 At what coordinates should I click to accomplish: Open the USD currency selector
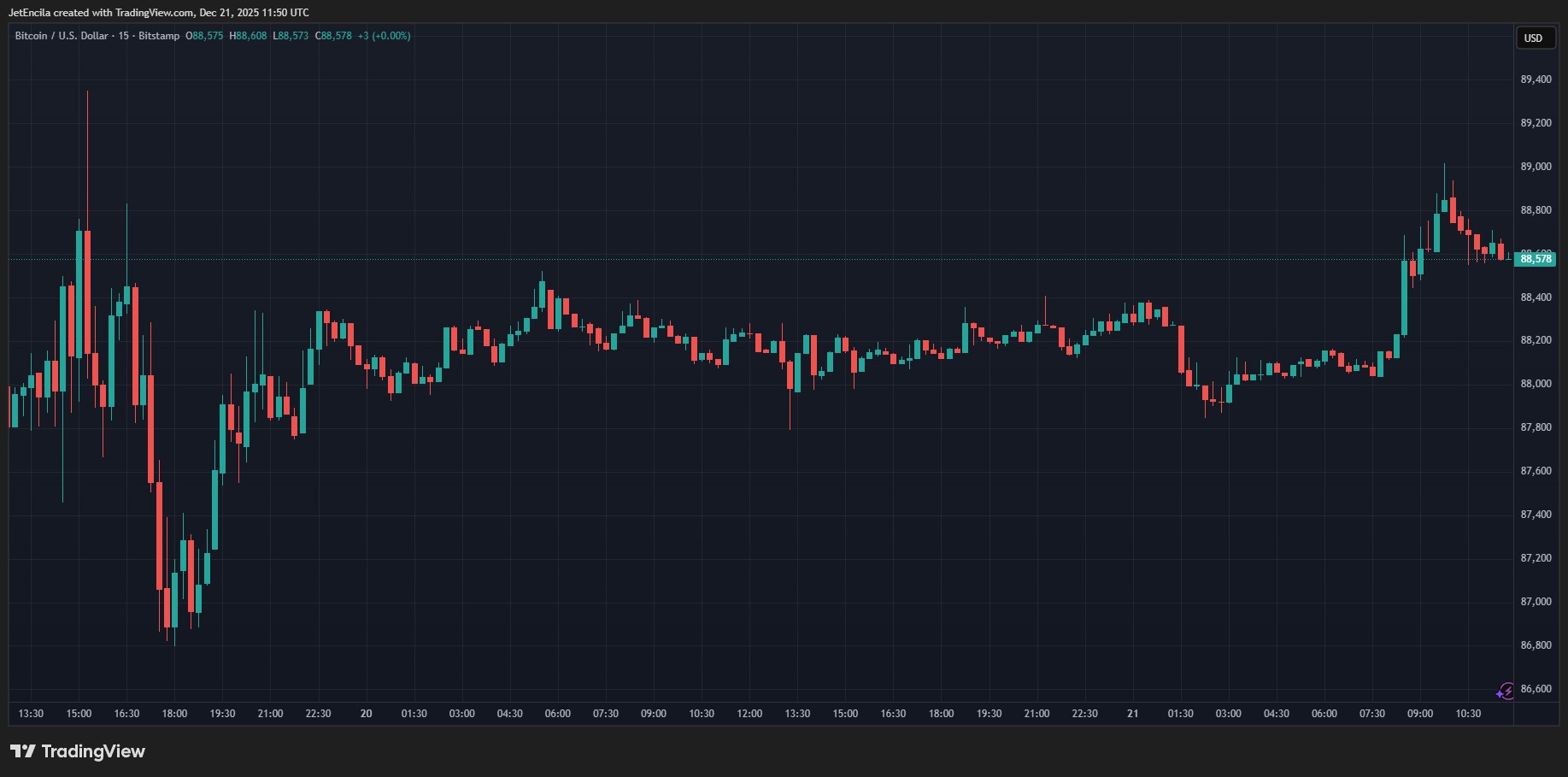coord(1535,38)
